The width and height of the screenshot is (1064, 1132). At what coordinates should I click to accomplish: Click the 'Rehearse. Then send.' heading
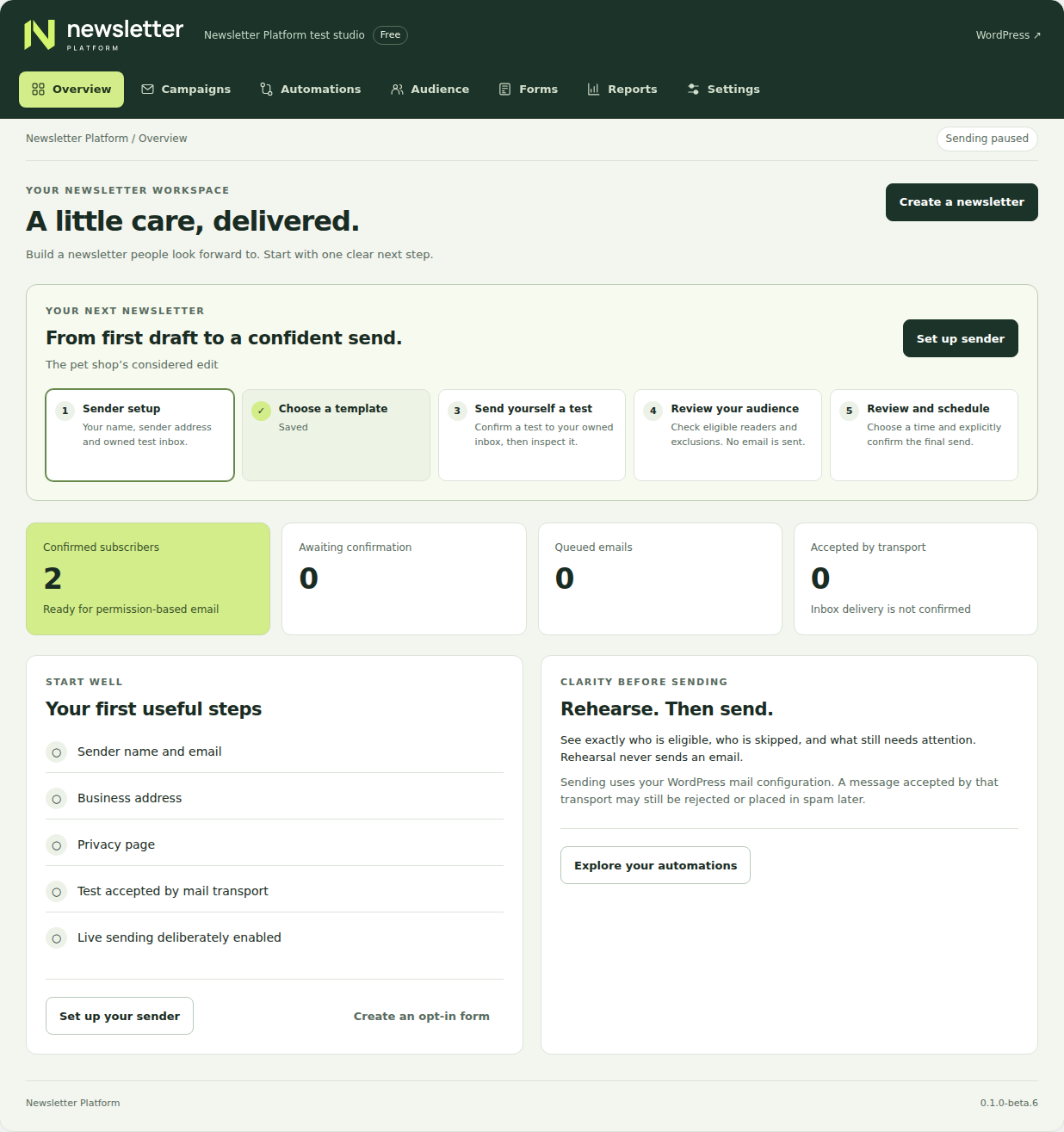pos(667,709)
